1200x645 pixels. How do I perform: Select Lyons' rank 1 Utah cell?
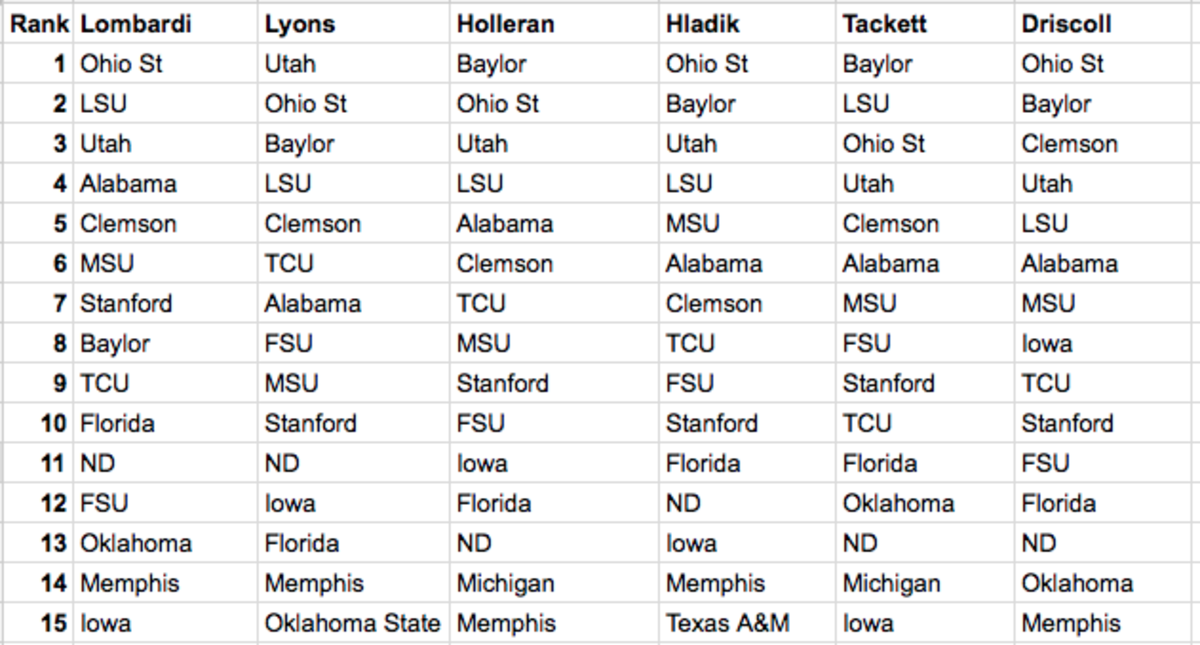[354, 63]
